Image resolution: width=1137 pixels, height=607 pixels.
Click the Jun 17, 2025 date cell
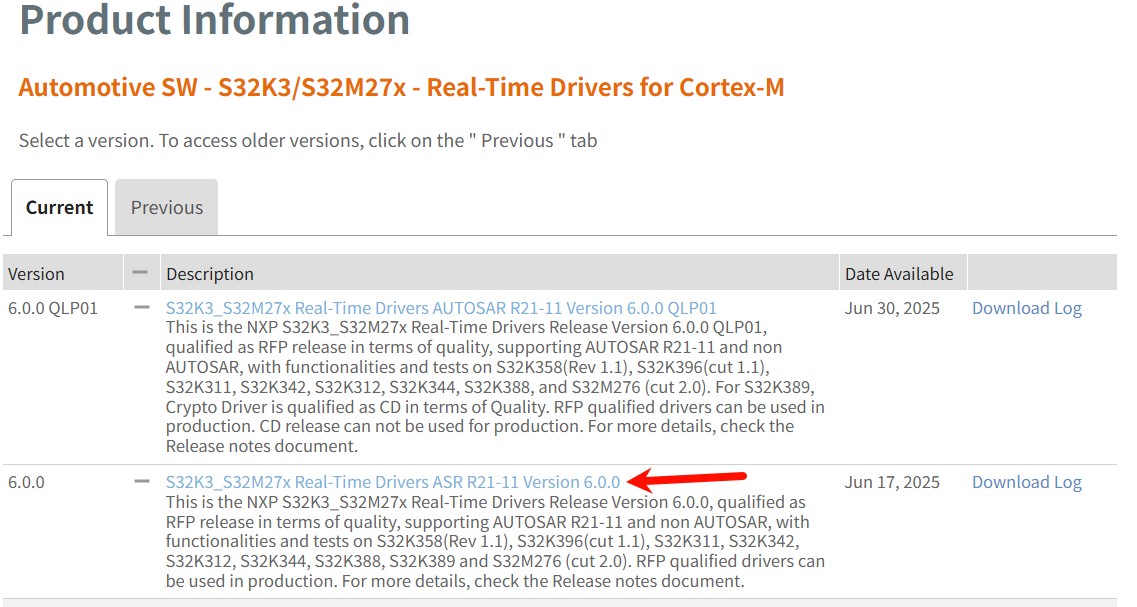[x=892, y=482]
